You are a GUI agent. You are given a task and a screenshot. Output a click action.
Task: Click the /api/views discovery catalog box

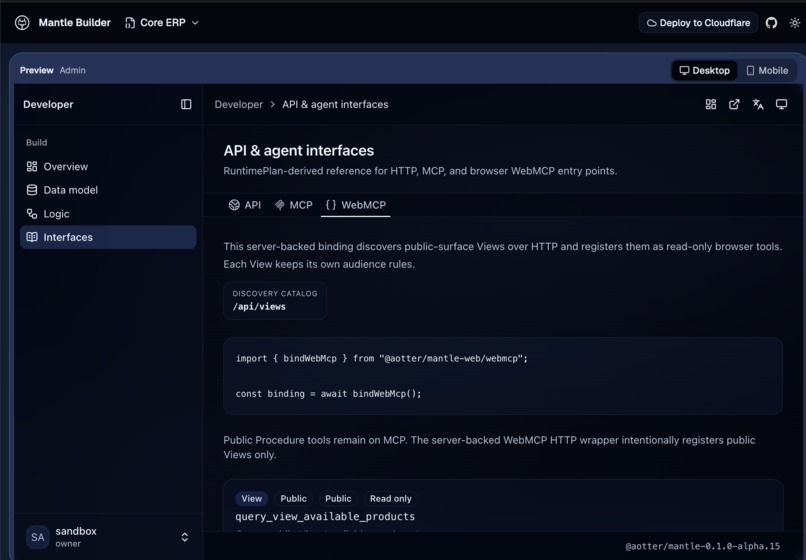275,301
